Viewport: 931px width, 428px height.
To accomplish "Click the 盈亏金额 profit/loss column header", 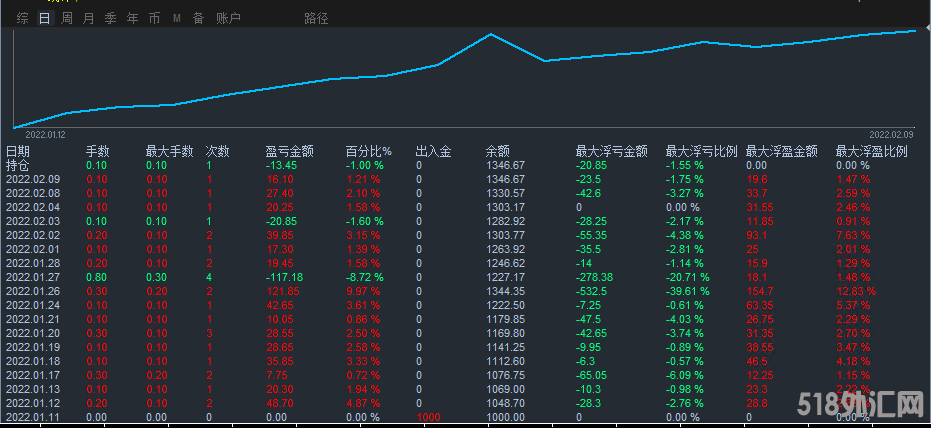I will coord(289,152).
